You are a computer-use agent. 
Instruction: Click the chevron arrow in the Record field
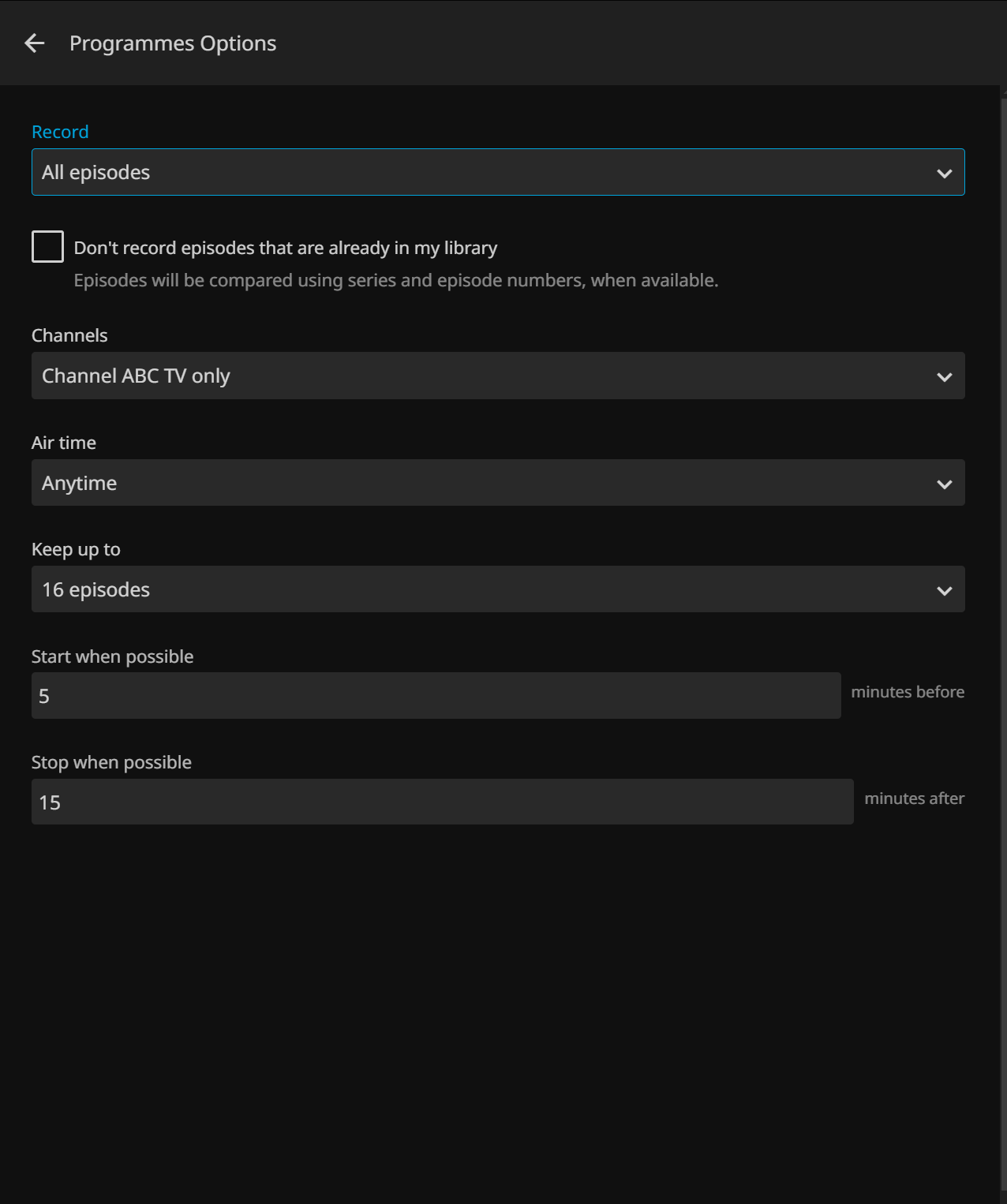click(x=944, y=174)
